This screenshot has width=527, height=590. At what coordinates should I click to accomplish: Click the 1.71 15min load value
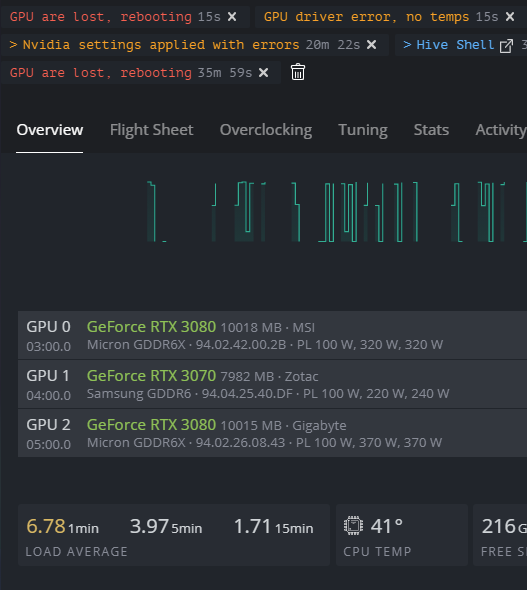coord(273,526)
